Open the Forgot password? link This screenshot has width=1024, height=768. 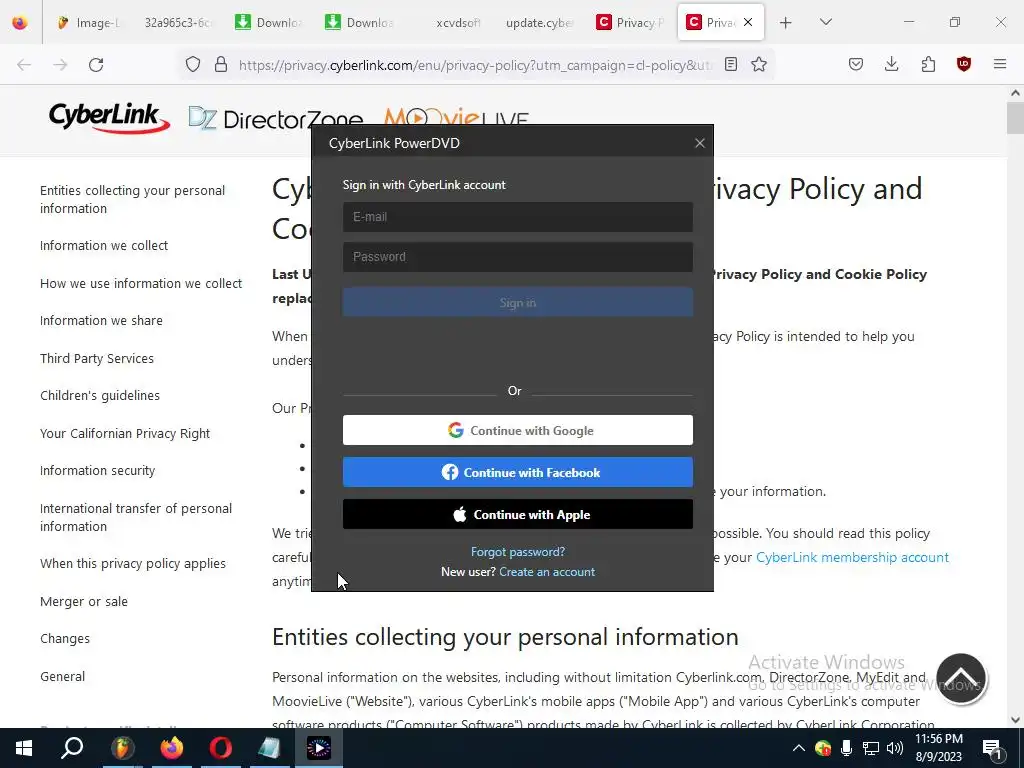coord(518,552)
